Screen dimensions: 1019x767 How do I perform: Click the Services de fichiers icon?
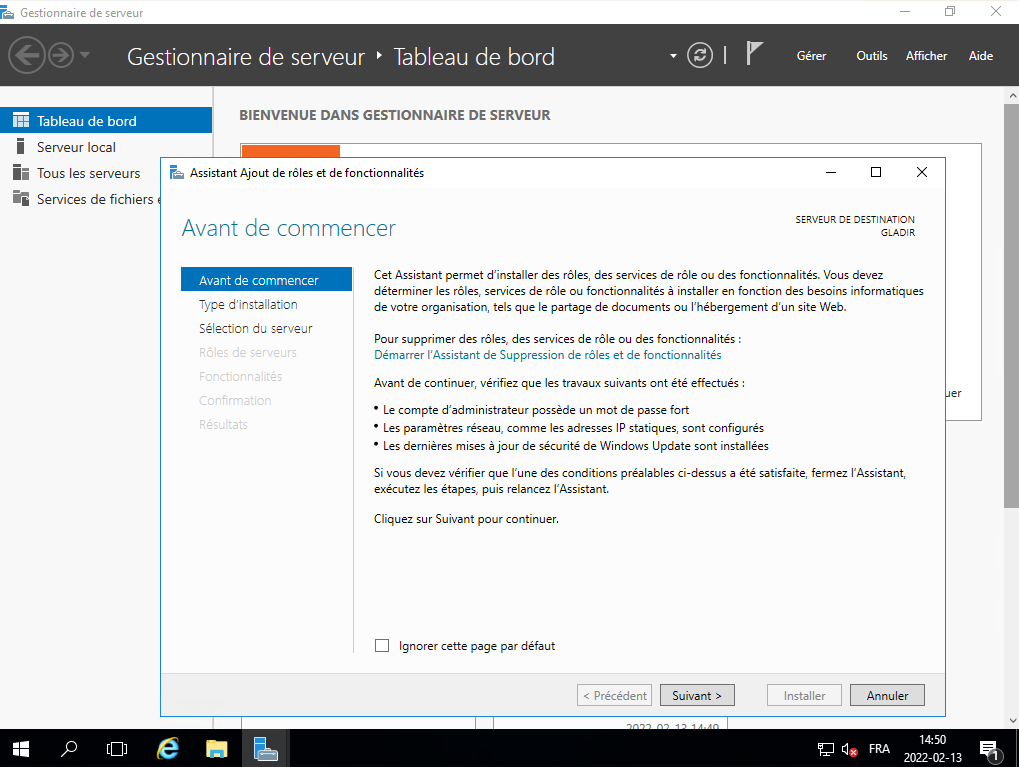coord(21,198)
